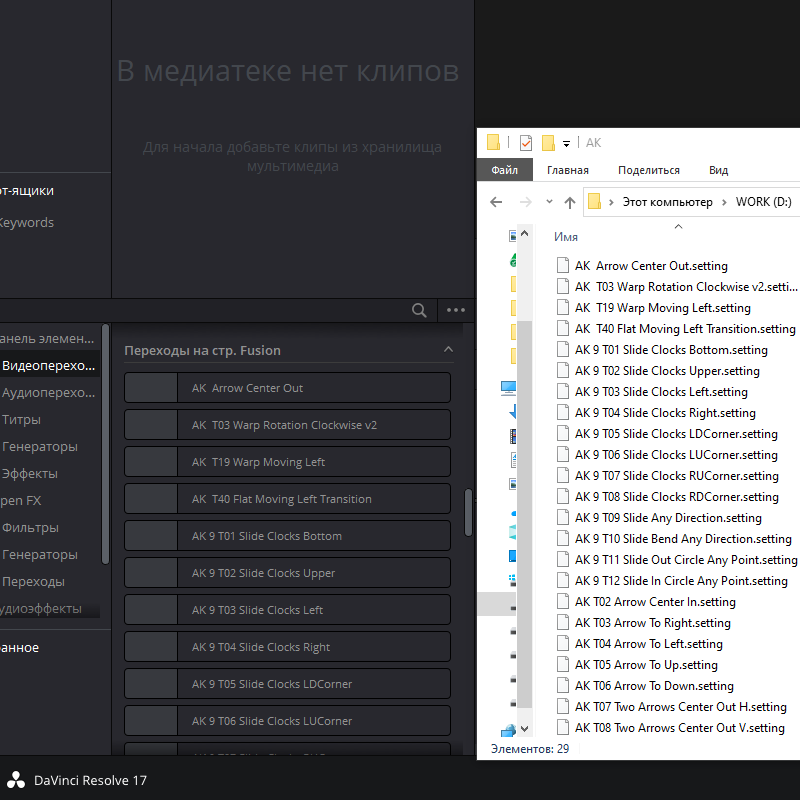Image resolution: width=800 pixels, height=800 pixels.
Task: Collapse the Переходы на стр. Fusion section
Action: coord(449,350)
